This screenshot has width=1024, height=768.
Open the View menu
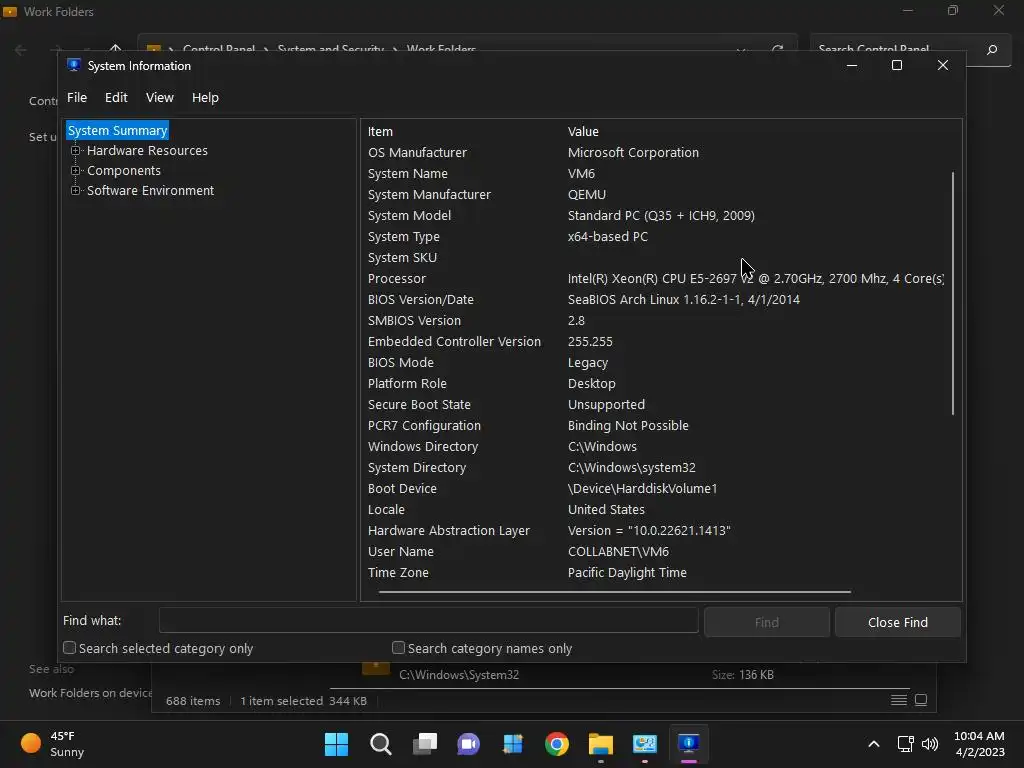pyautogui.click(x=159, y=97)
